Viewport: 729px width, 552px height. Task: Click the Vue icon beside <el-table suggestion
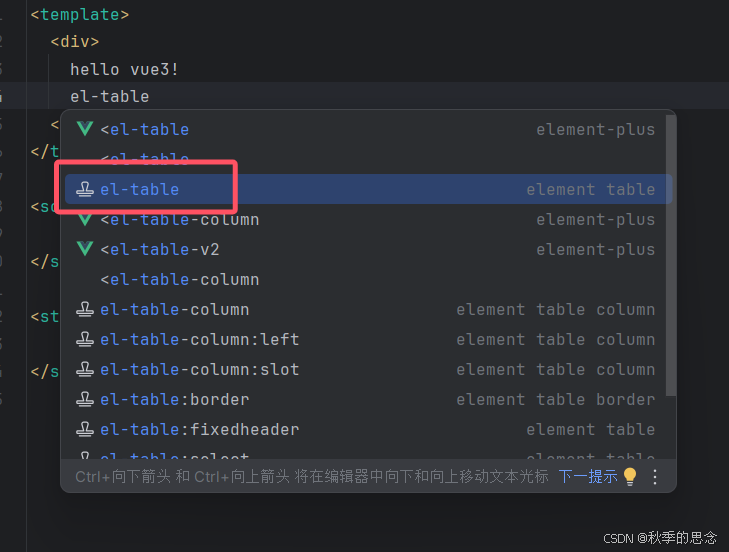pos(85,129)
